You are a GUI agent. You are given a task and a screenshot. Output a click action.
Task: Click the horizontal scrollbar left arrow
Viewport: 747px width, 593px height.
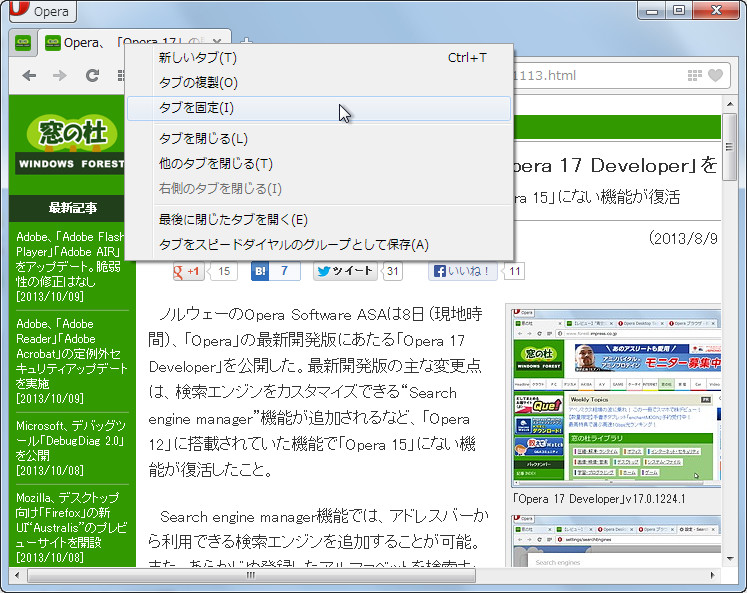click(18, 575)
